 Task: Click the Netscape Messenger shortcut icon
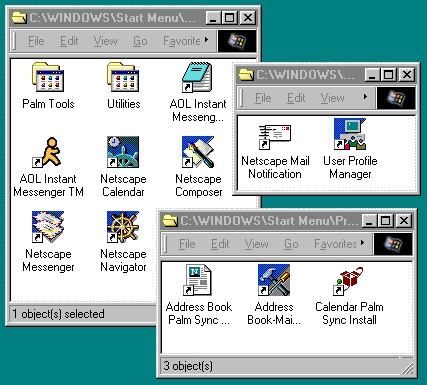coord(48,227)
